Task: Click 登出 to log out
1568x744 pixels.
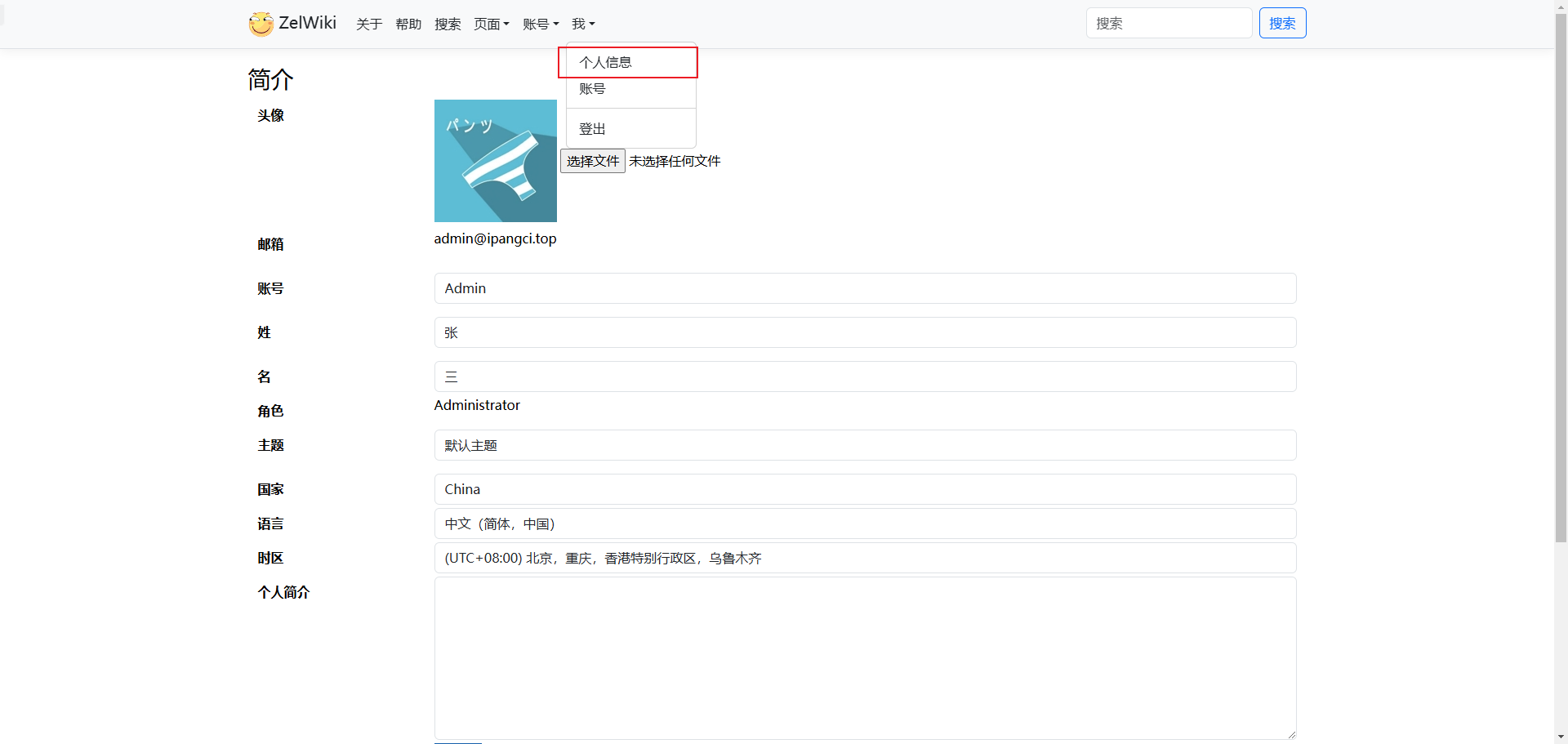Action: [592, 129]
